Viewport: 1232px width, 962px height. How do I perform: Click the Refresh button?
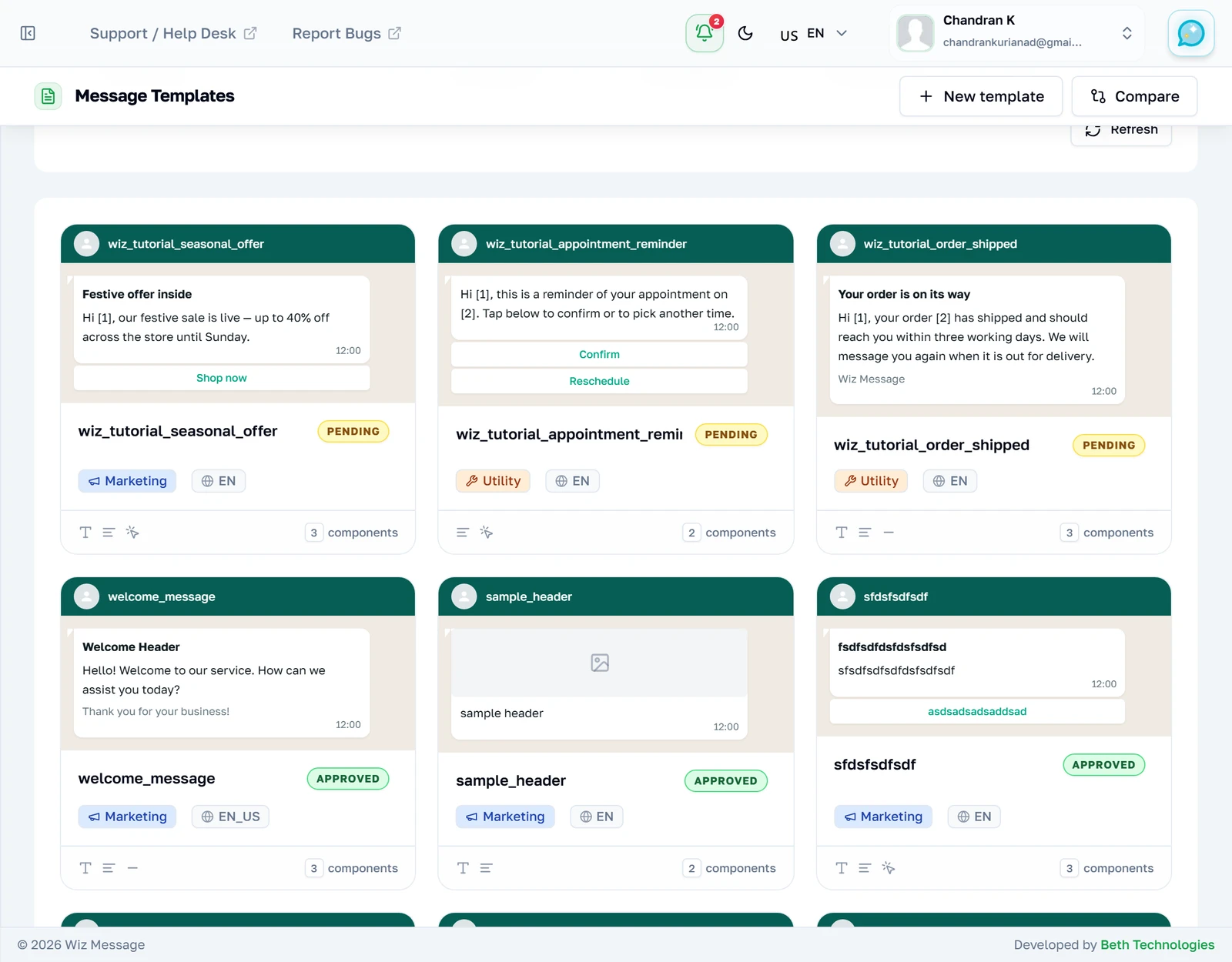[x=1121, y=131]
